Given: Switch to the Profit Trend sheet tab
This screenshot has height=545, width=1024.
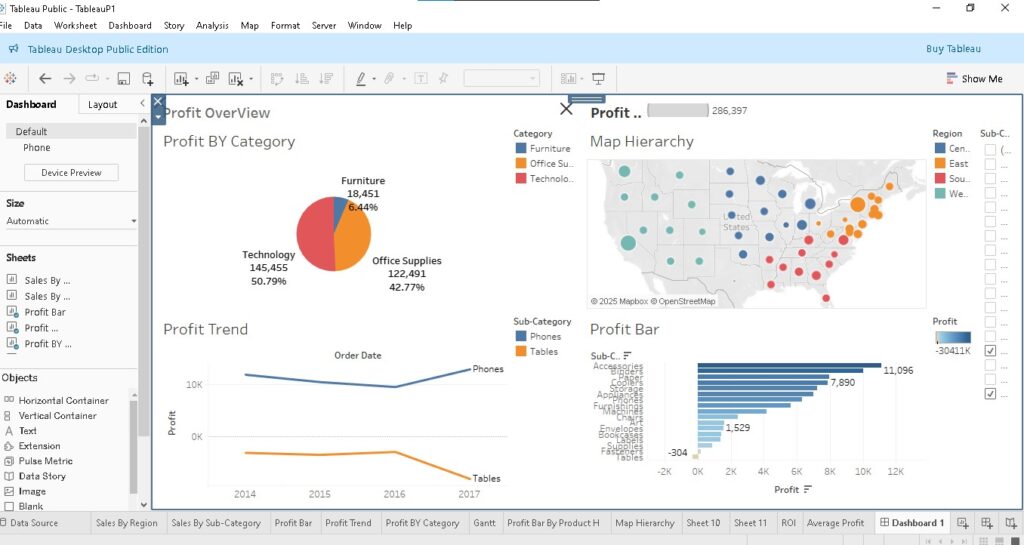Looking at the screenshot, I should tap(348, 523).
